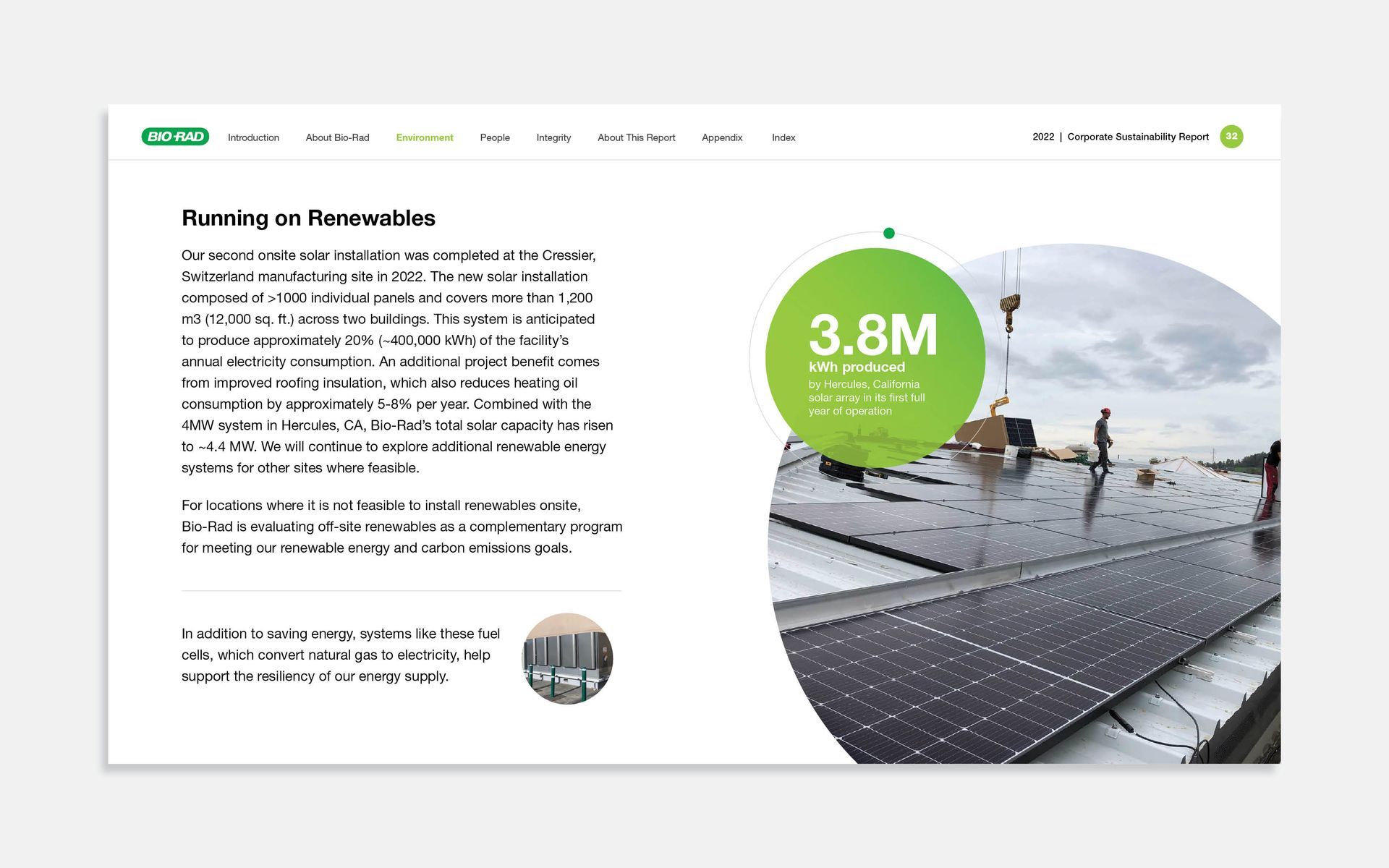
Task: Select the Environment tab
Action: point(425,137)
